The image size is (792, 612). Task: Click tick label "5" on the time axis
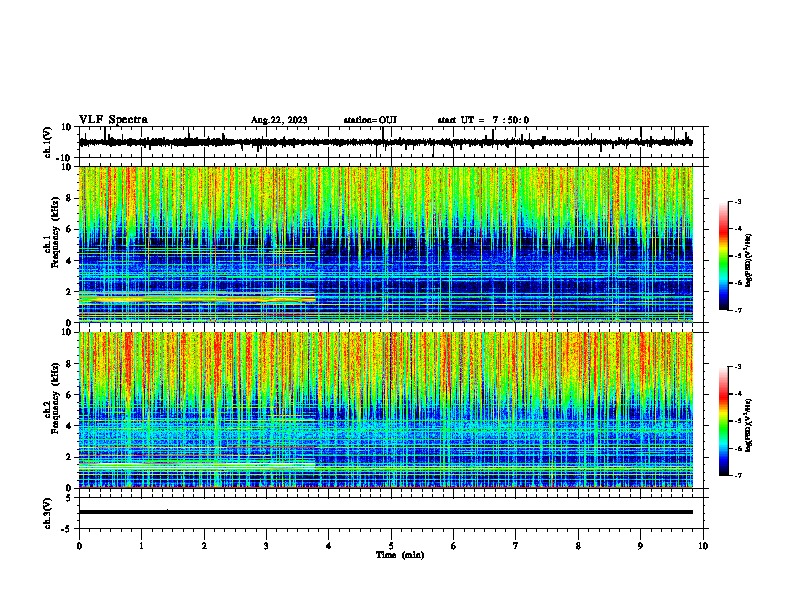click(391, 546)
